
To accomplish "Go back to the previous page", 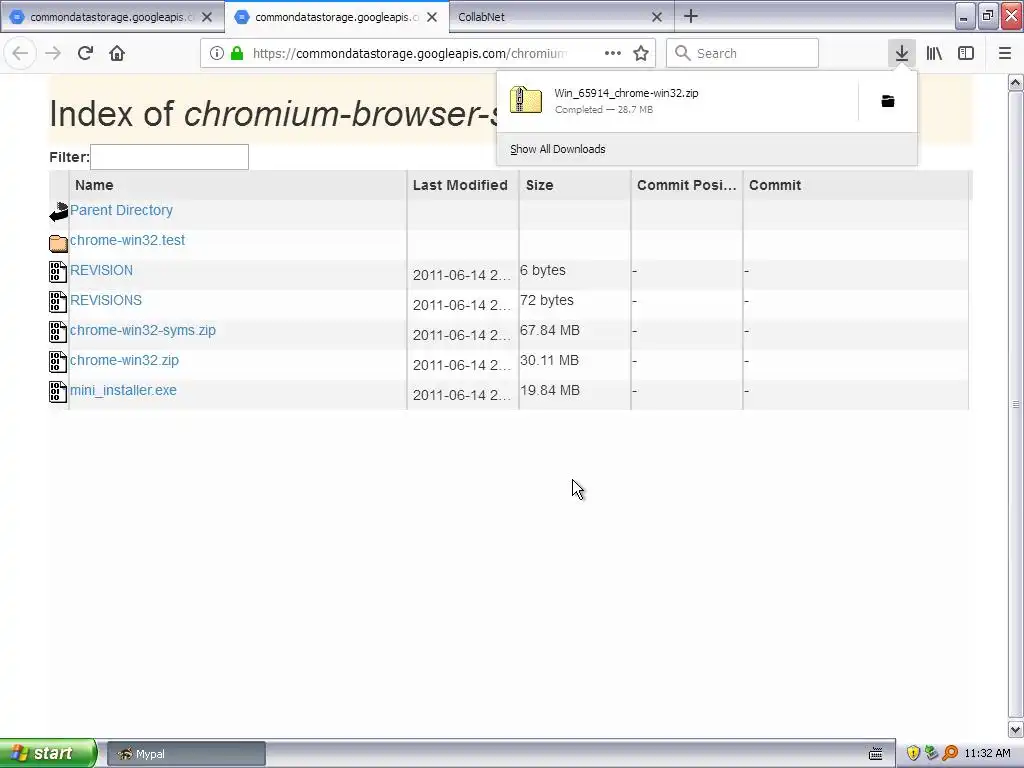I will click(20, 53).
